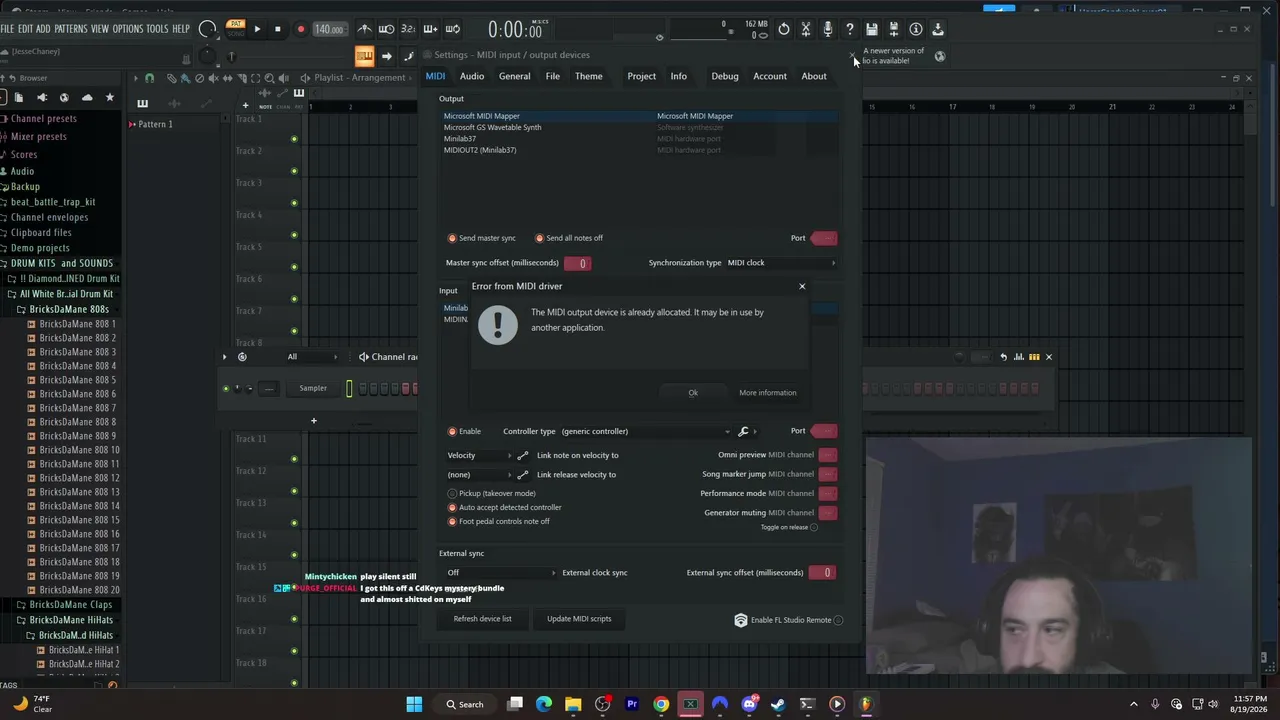Open the Controller type dropdown

pos(645,431)
